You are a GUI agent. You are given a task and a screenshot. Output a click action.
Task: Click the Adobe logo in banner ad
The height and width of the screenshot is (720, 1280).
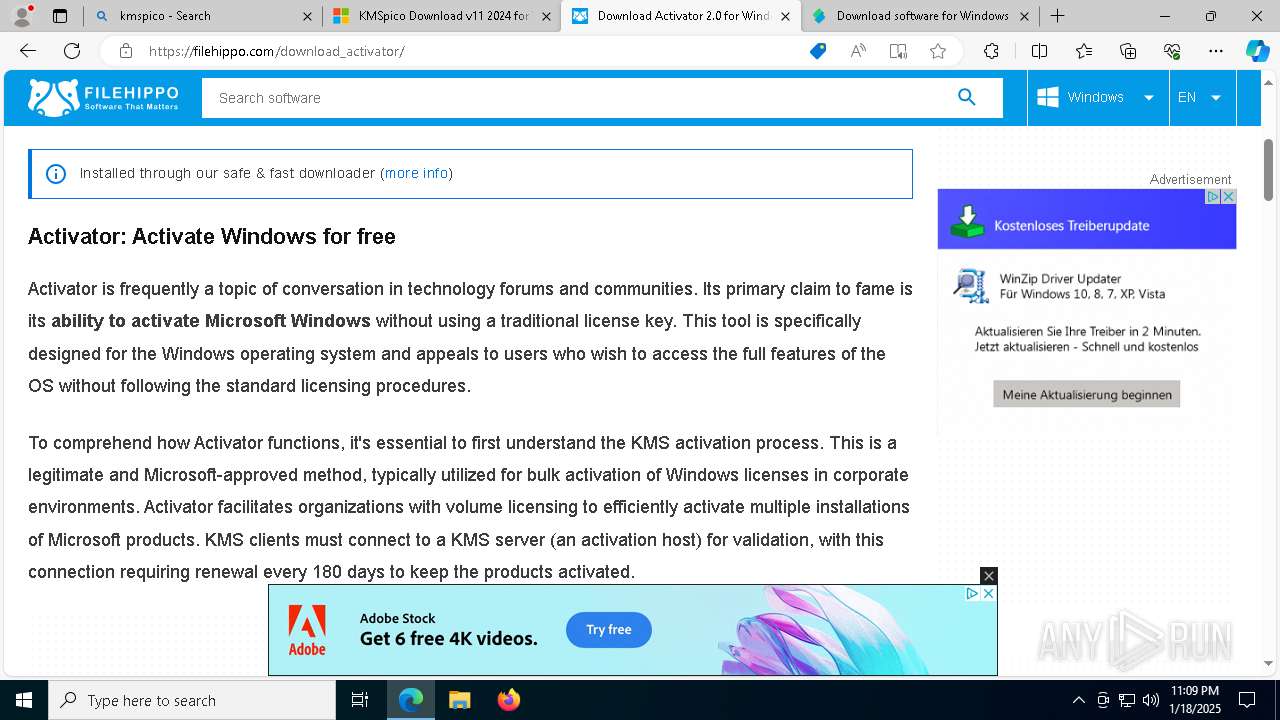307,630
